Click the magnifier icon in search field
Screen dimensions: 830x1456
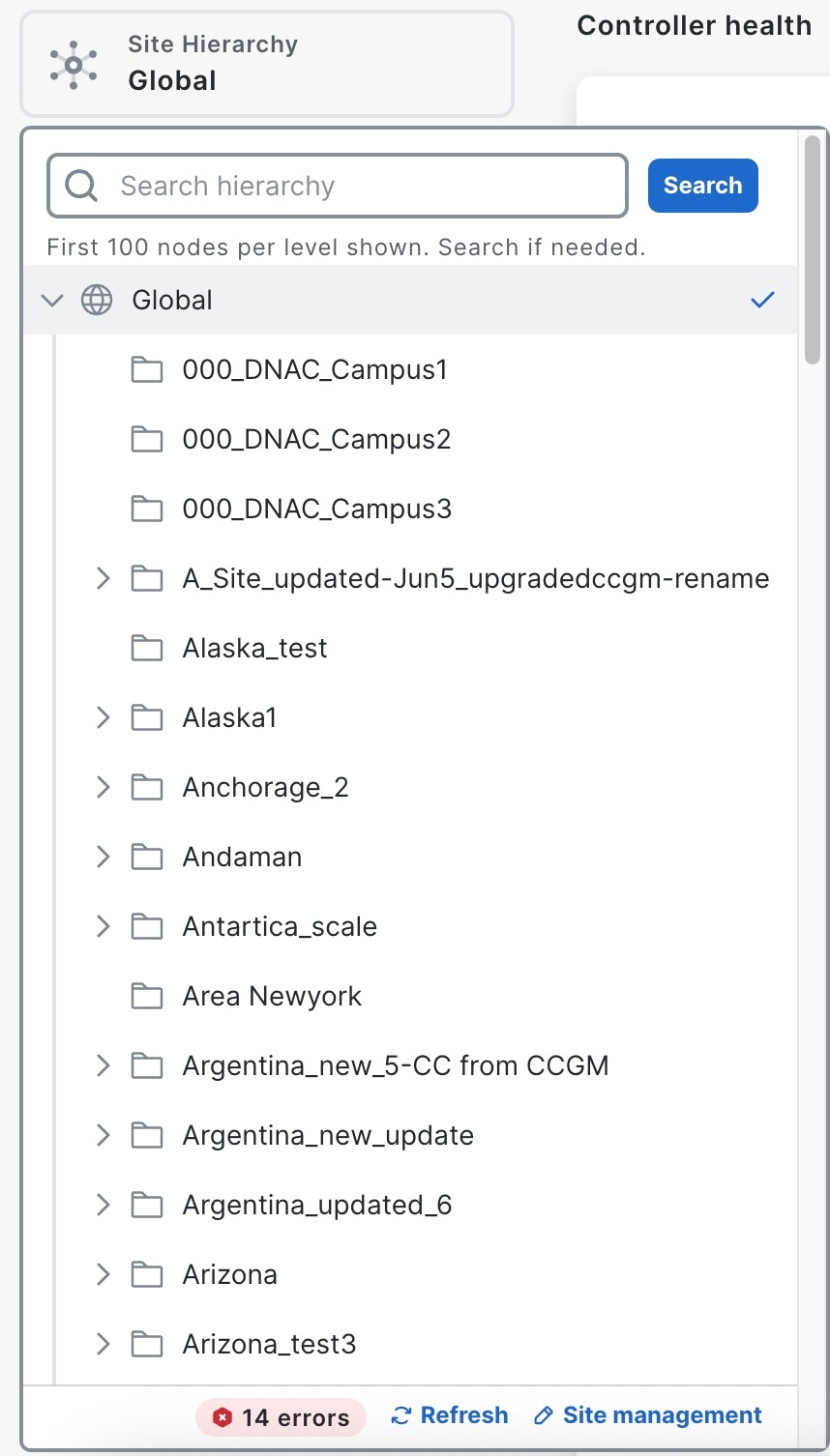click(x=81, y=186)
